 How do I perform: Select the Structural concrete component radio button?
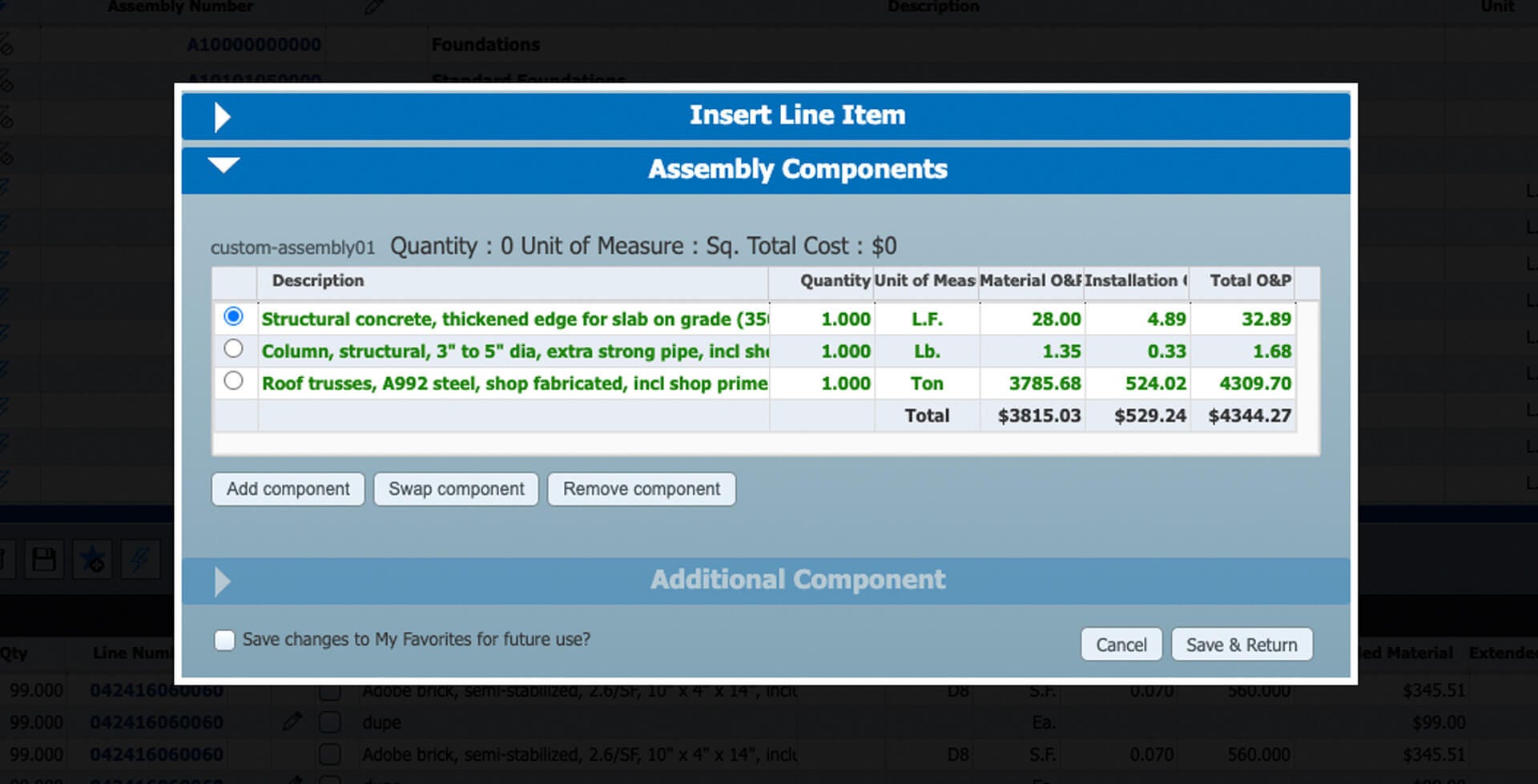pos(233,316)
